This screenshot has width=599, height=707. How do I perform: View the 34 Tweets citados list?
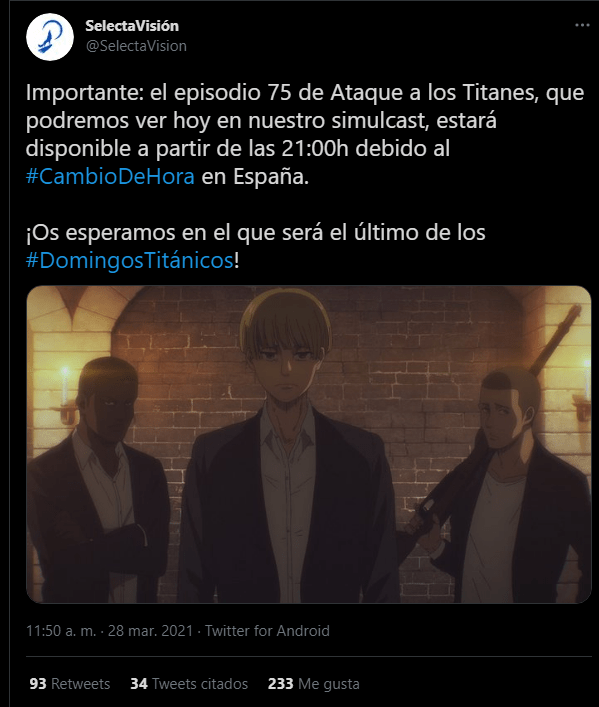pos(189,684)
